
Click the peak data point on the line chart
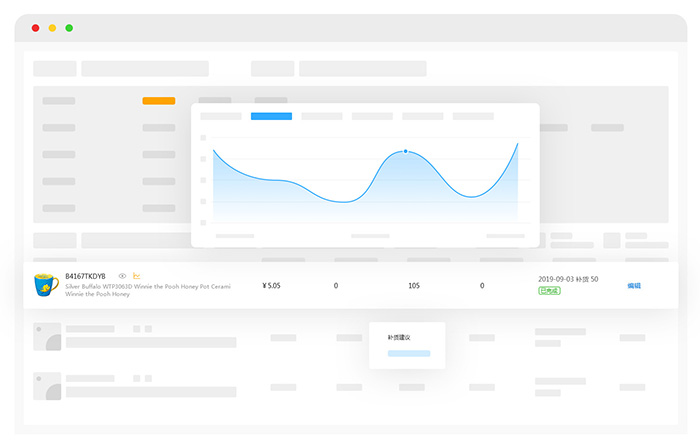[x=405, y=151]
